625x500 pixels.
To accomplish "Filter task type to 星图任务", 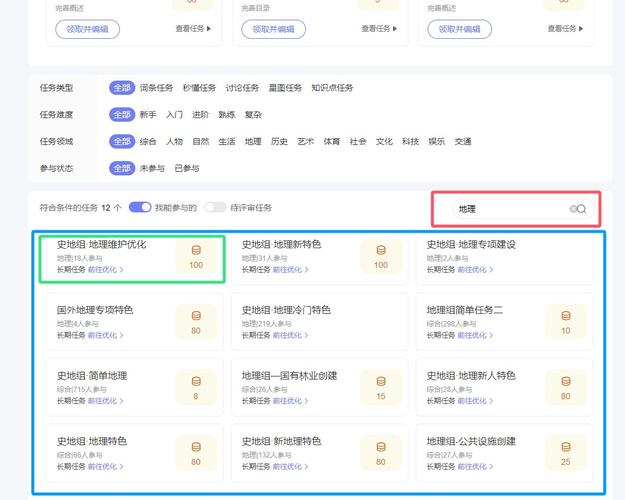I will (285, 88).
